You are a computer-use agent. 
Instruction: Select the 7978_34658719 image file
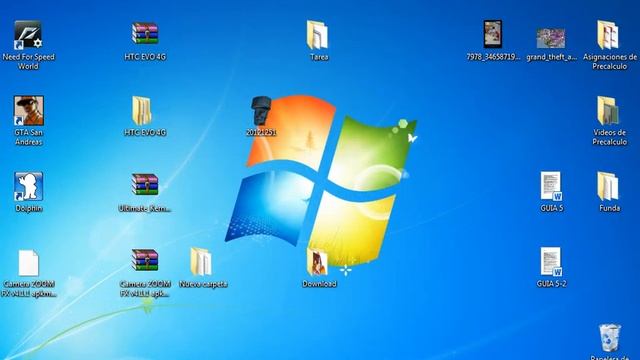point(493,34)
